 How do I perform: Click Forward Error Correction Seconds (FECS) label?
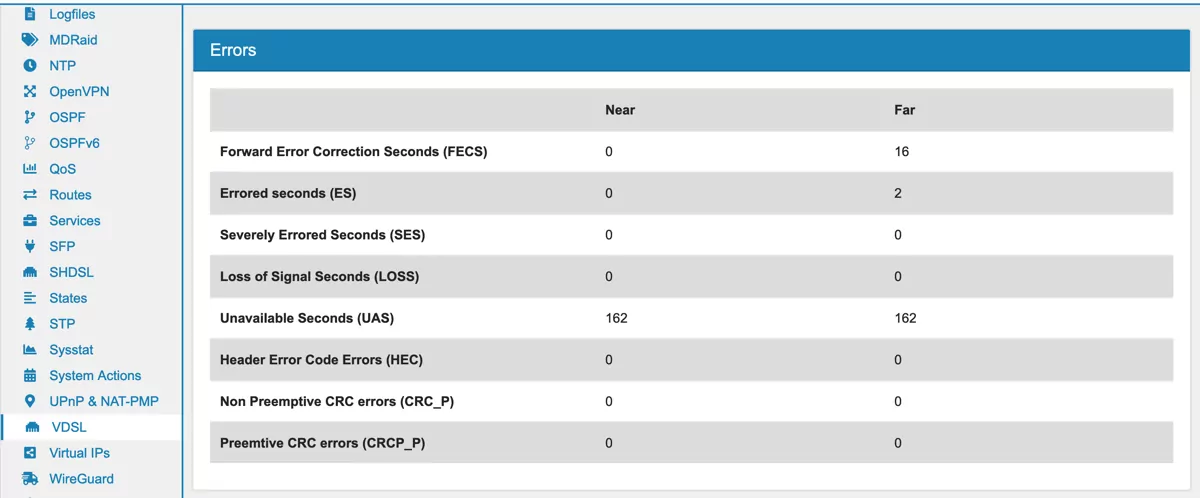click(x=353, y=152)
